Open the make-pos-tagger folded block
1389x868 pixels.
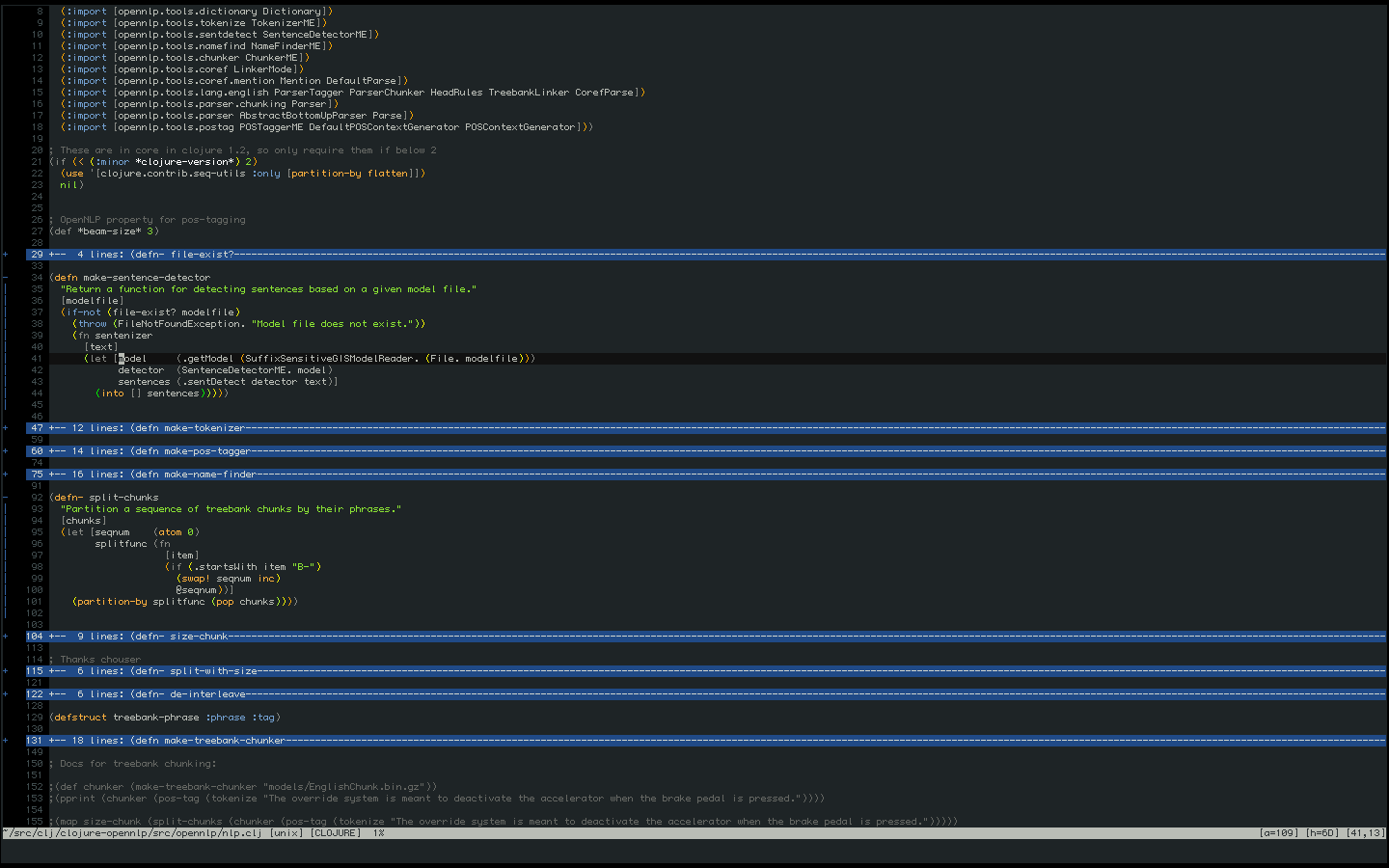(706, 451)
